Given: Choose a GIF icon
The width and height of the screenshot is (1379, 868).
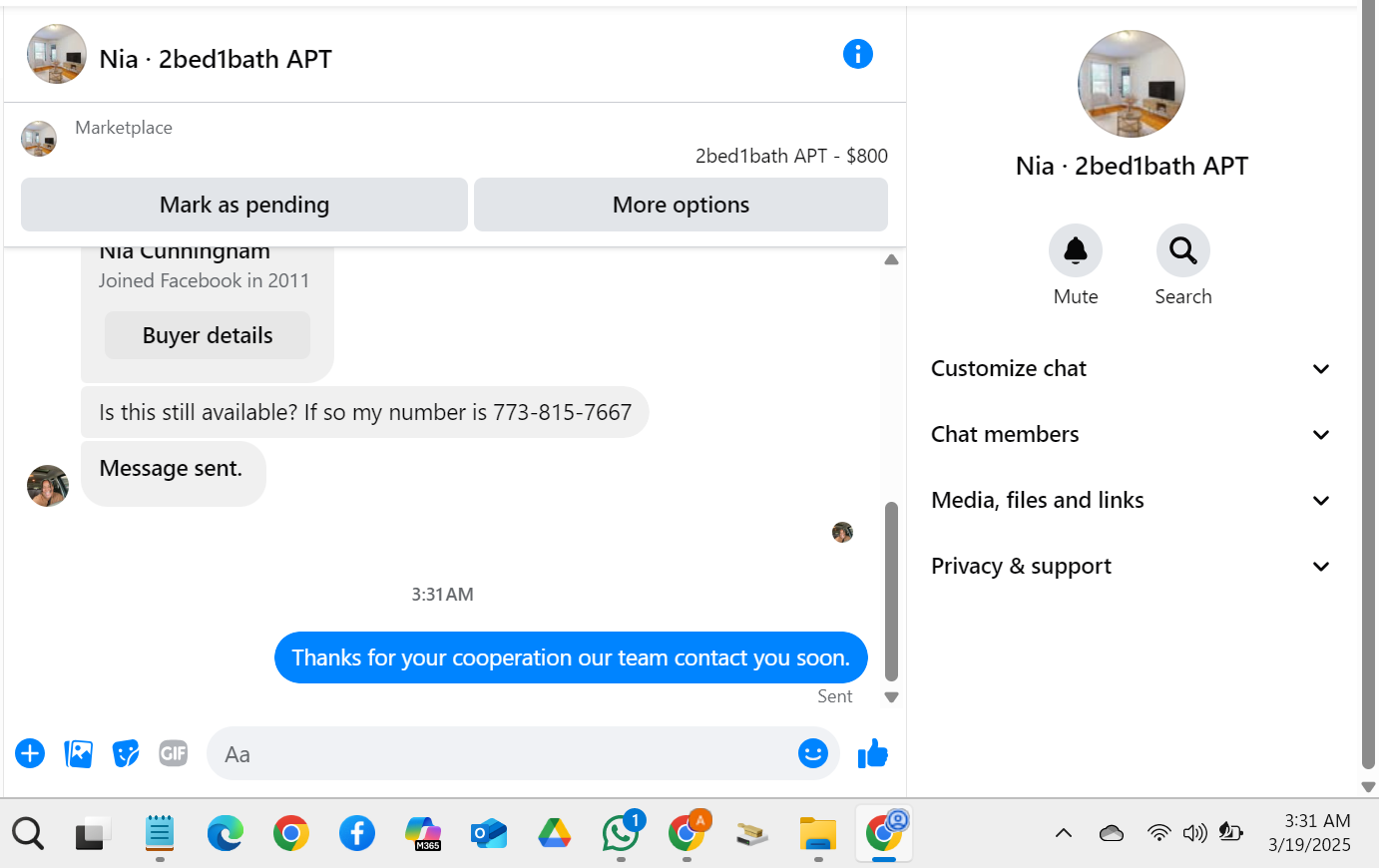Looking at the screenshot, I should click(x=174, y=753).
